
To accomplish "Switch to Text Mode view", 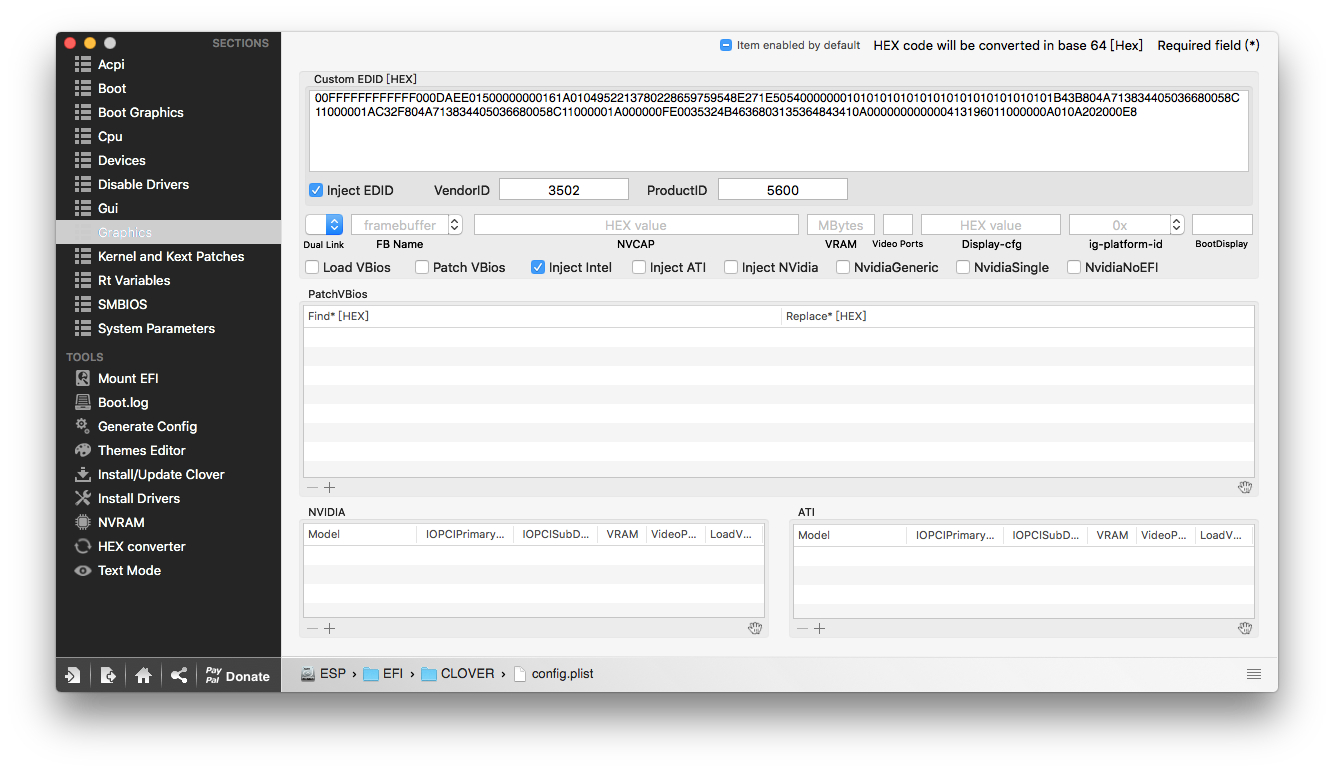I will pos(129,570).
